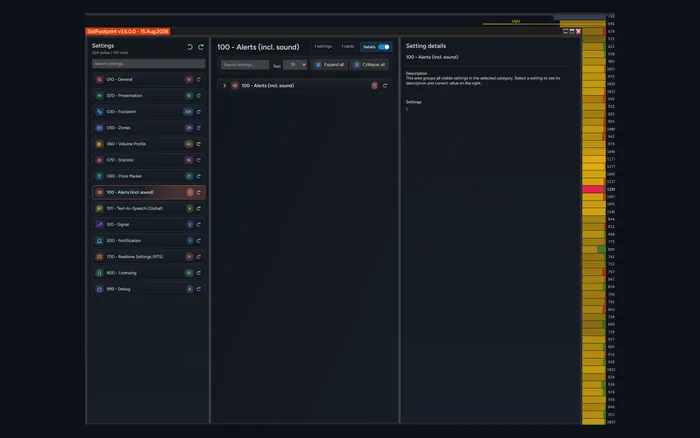Reset the 050 - Zones category

coord(199,128)
